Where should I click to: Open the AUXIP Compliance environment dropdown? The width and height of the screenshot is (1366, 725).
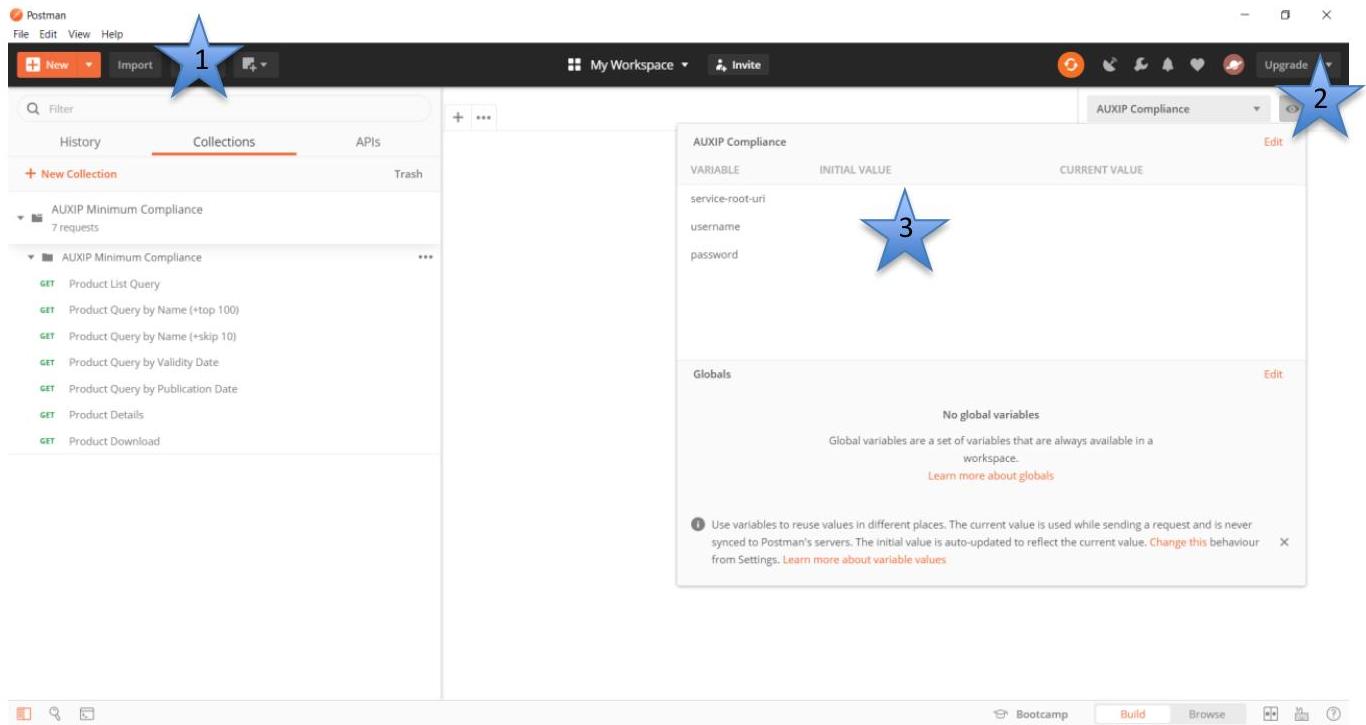(x=1177, y=109)
